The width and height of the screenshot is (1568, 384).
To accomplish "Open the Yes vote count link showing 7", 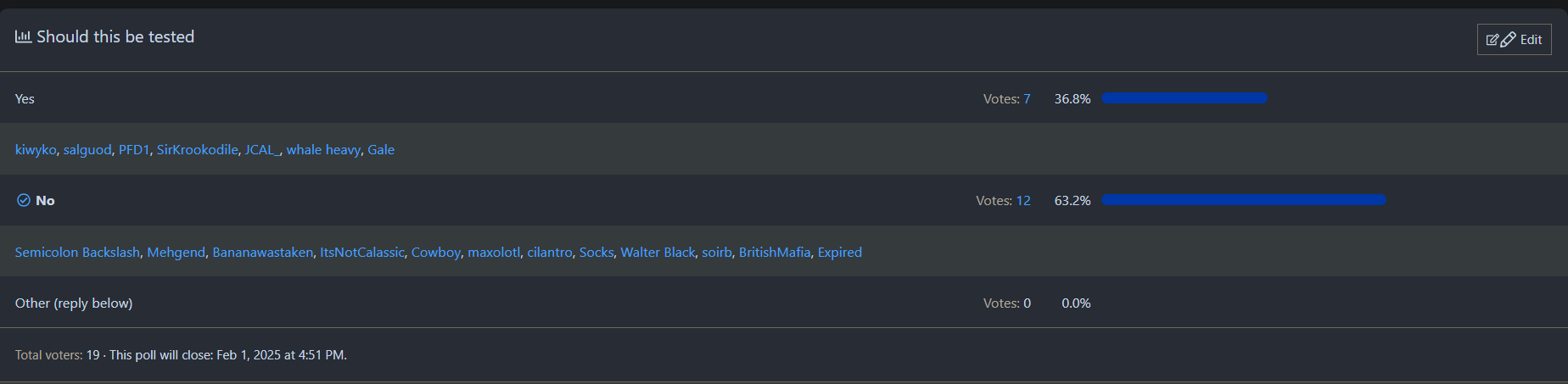I will pos(1027,99).
